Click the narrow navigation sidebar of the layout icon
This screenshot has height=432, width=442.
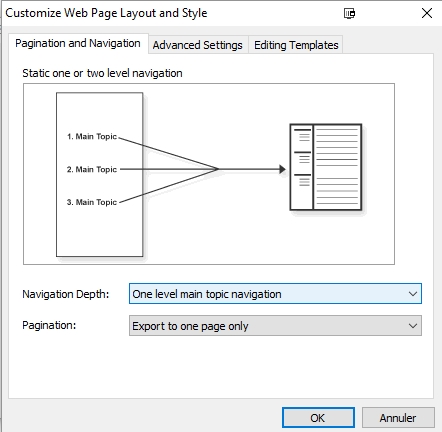pyautogui.click(x=302, y=167)
